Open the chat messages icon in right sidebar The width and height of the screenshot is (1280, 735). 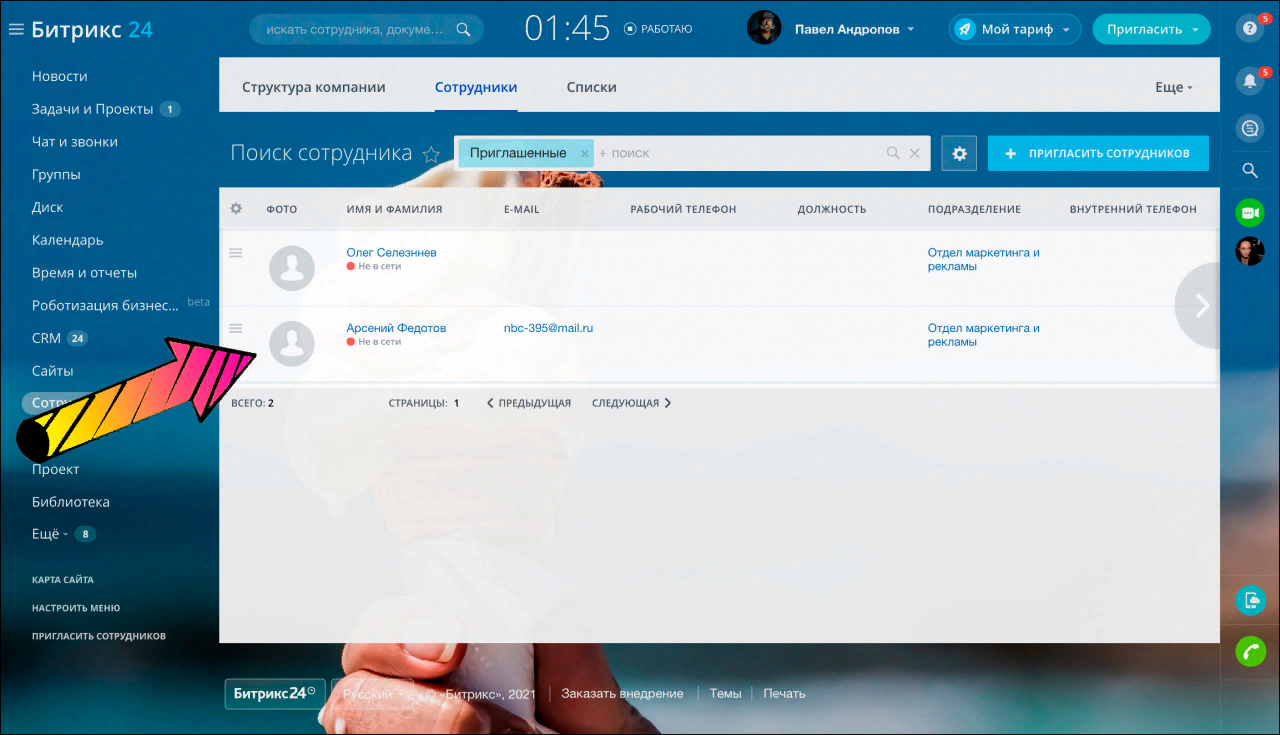pos(1249,128)
